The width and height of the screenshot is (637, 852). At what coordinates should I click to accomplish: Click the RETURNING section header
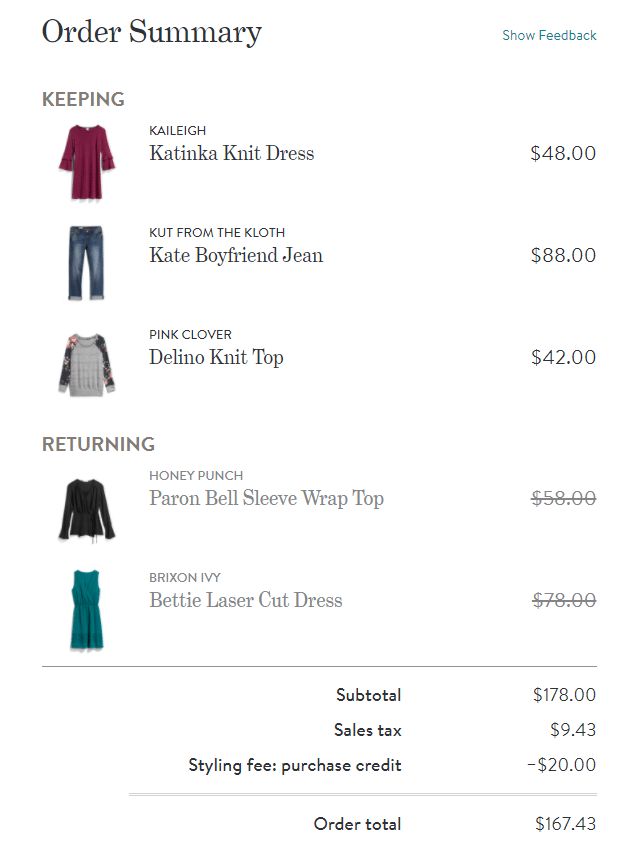pos(98,444)
